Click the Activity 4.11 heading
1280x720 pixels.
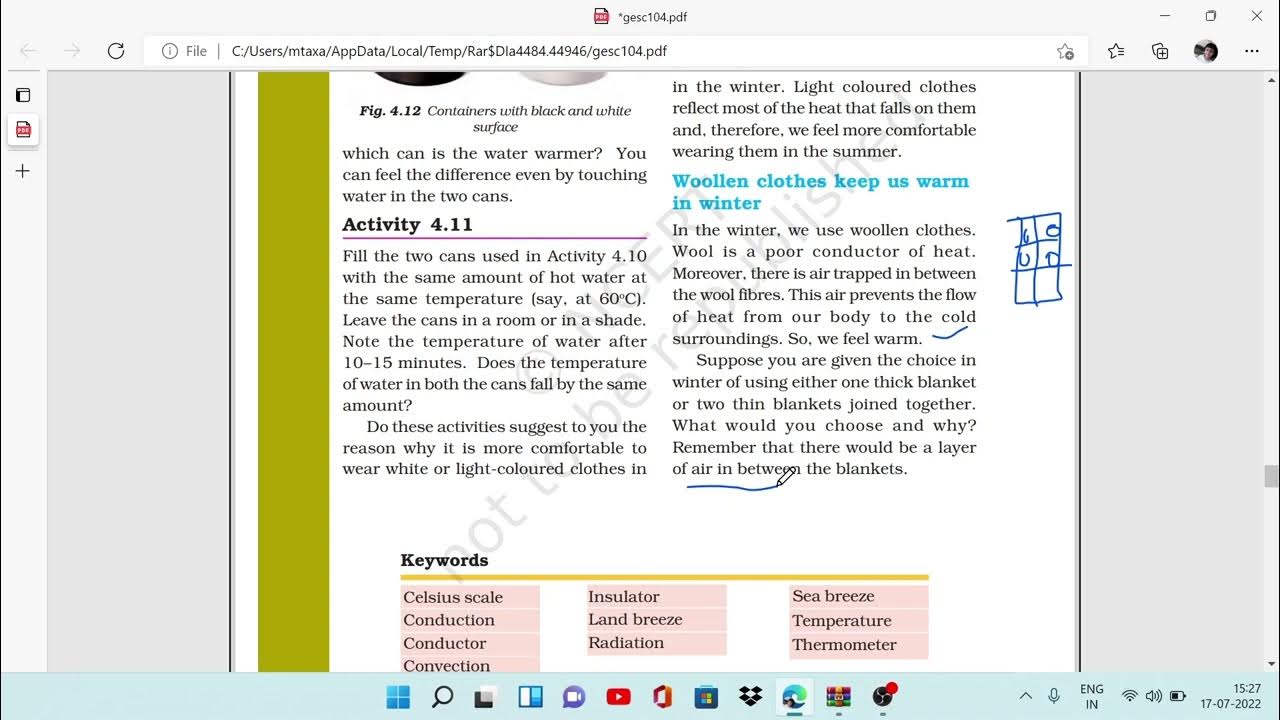click(x=407, y=225)
